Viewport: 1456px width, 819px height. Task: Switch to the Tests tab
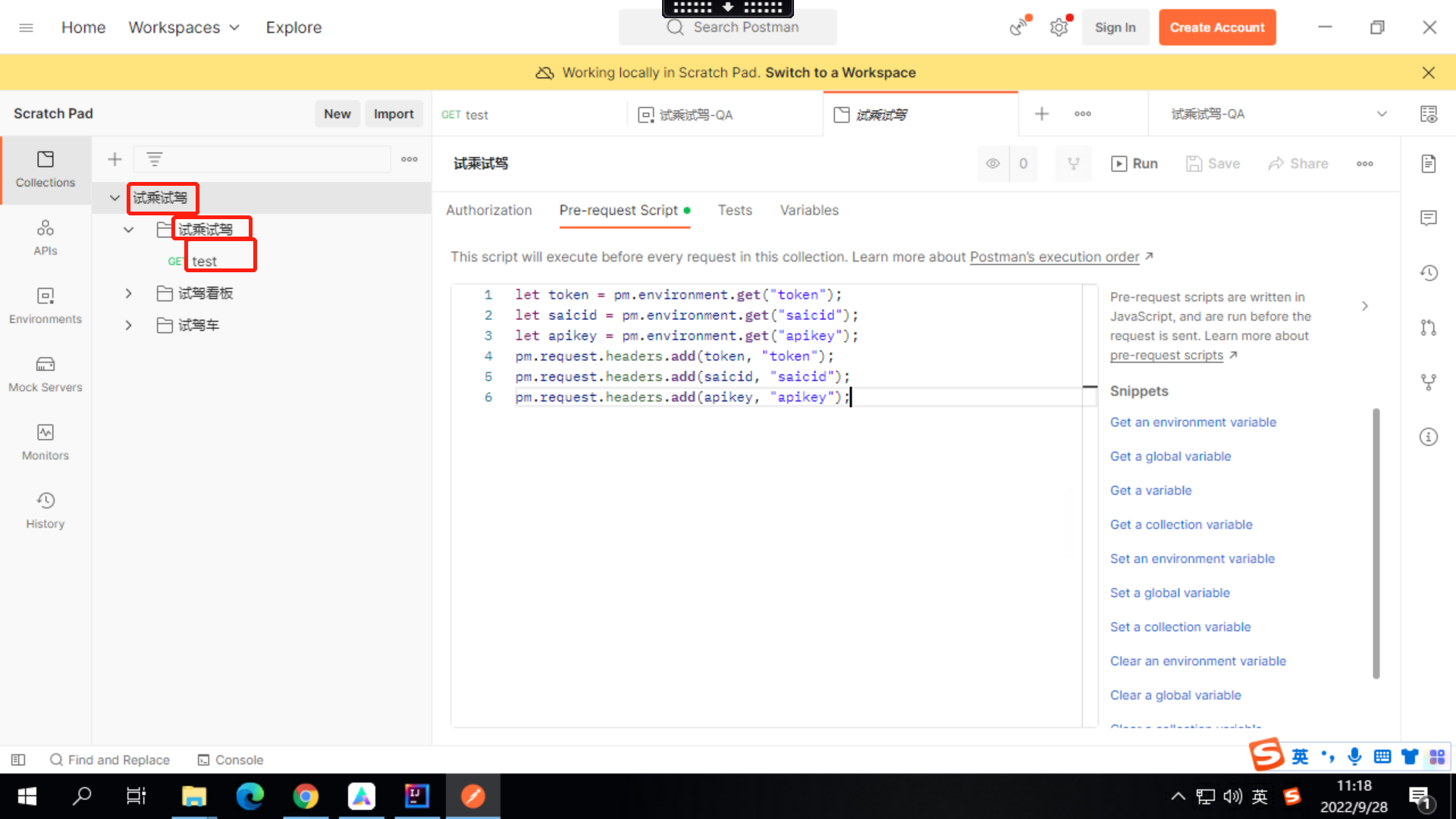coord(735,210)
